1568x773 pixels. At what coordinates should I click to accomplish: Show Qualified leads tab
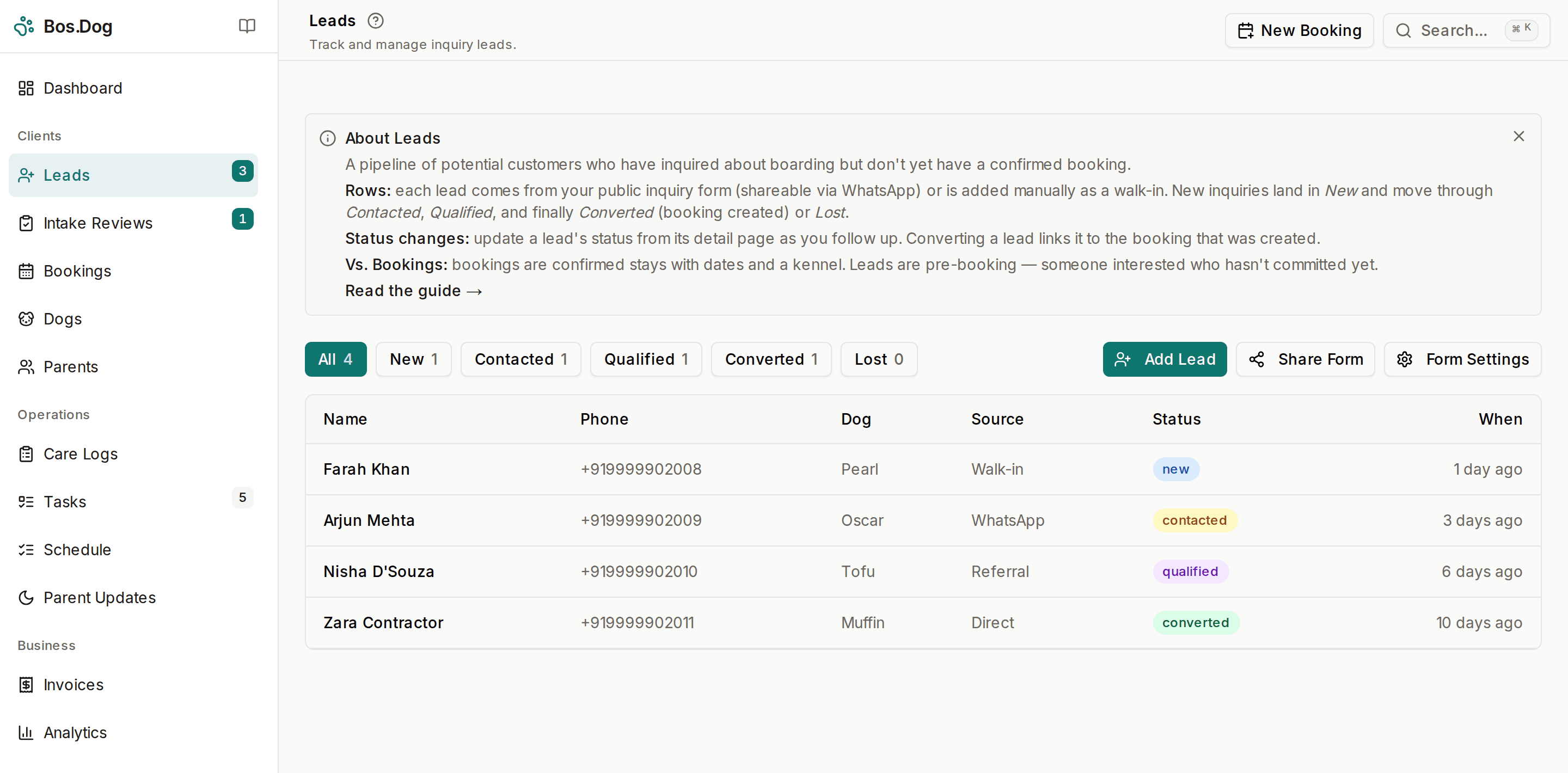tap(646, 360)
